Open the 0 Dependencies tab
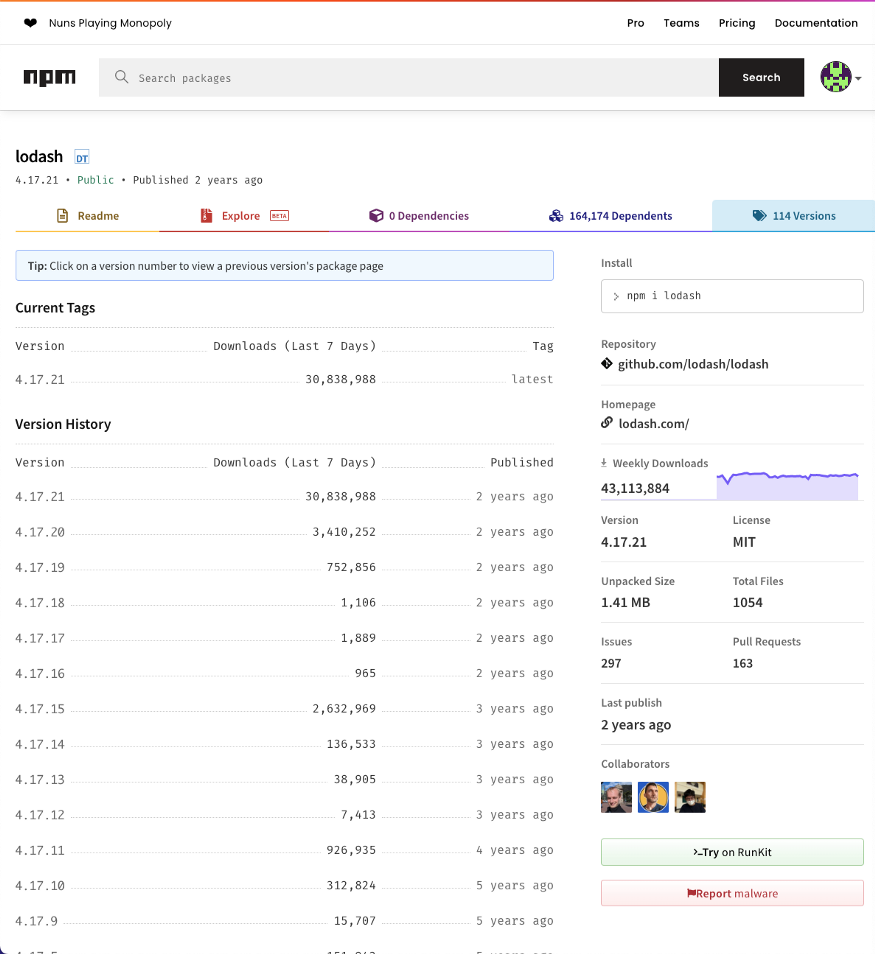 click(419, 216)
